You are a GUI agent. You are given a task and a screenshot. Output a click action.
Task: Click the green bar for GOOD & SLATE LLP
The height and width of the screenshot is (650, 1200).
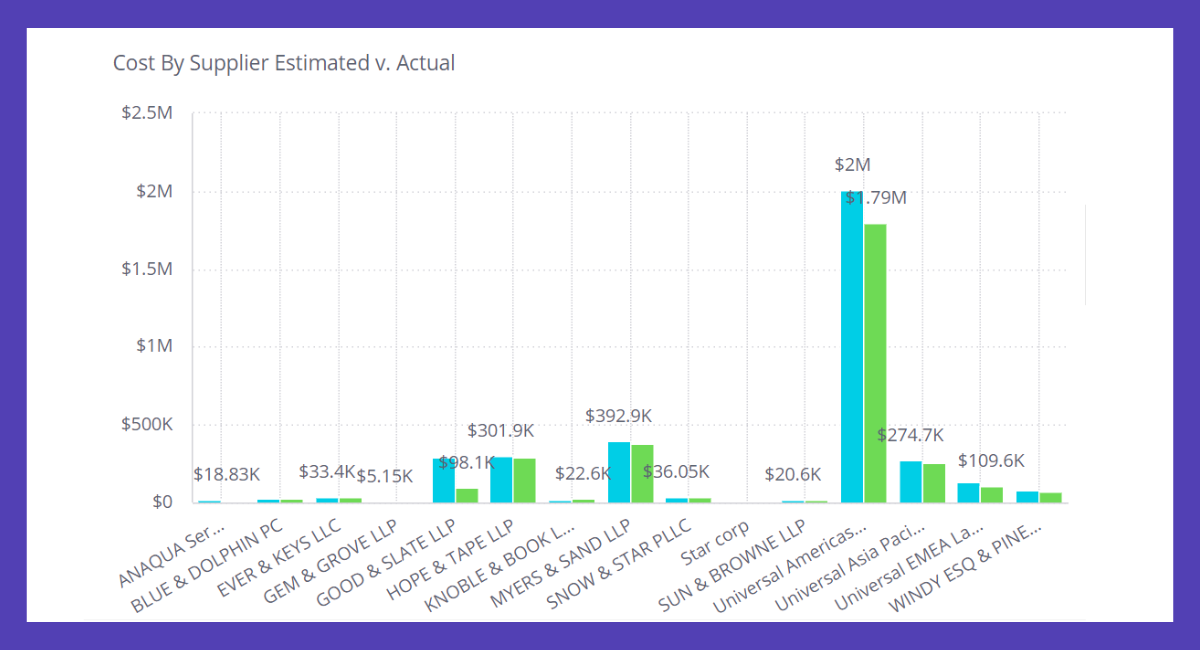[x=467, y=495]
